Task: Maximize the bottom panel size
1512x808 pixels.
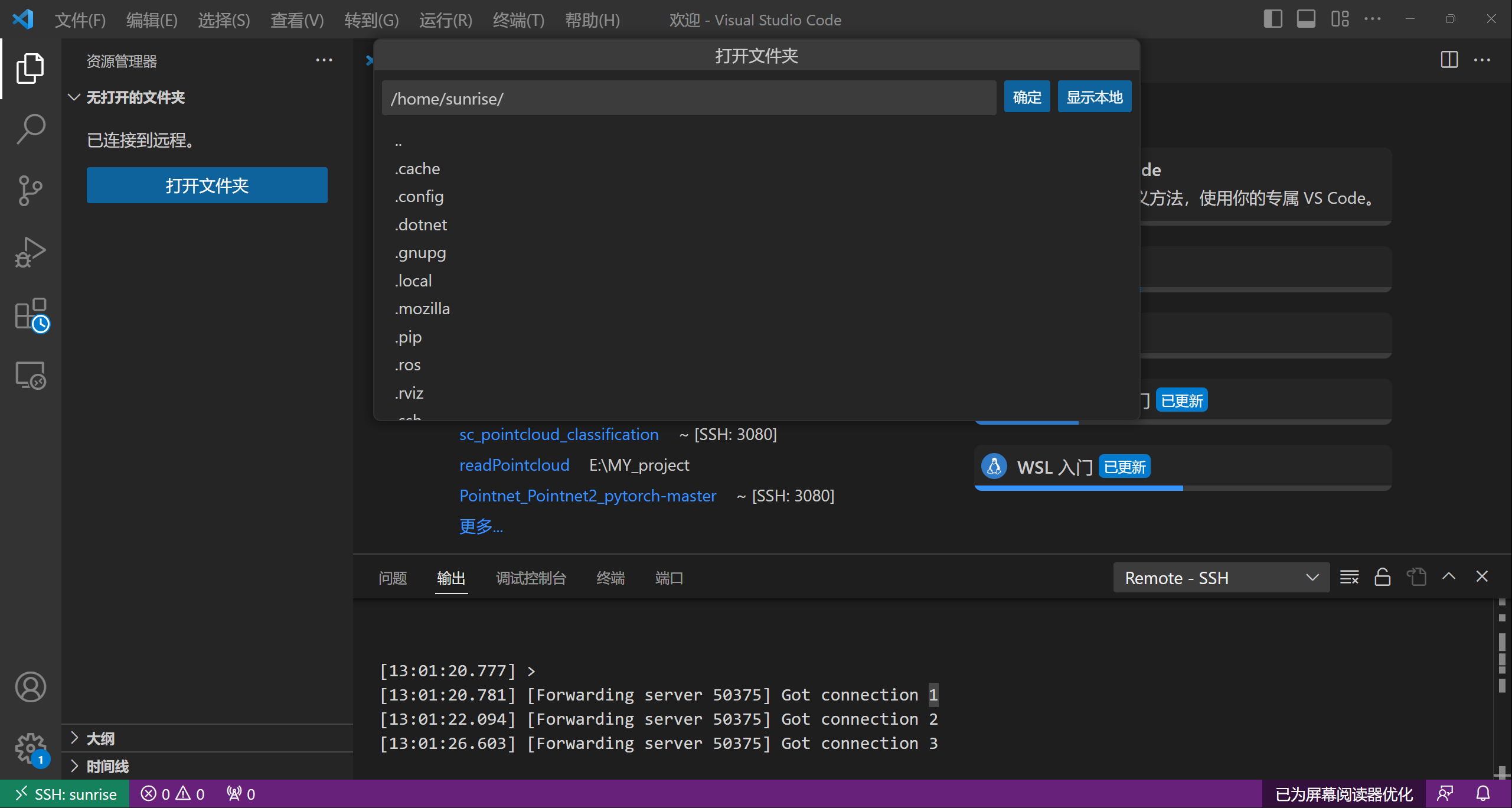Action: 1449,576
